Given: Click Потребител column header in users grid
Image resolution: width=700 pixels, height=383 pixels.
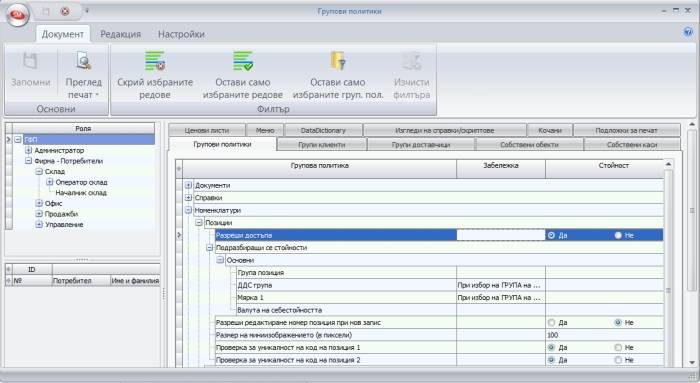Looking at the screenshot, I should [81, 281].
